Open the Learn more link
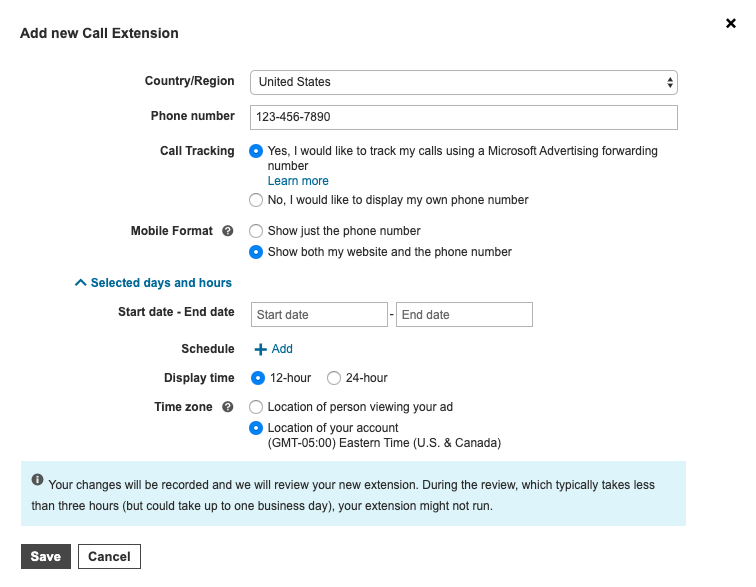Image resolution: width=756 pixels, height=587 pixels. pyautogui.click(x=298, y=181)
